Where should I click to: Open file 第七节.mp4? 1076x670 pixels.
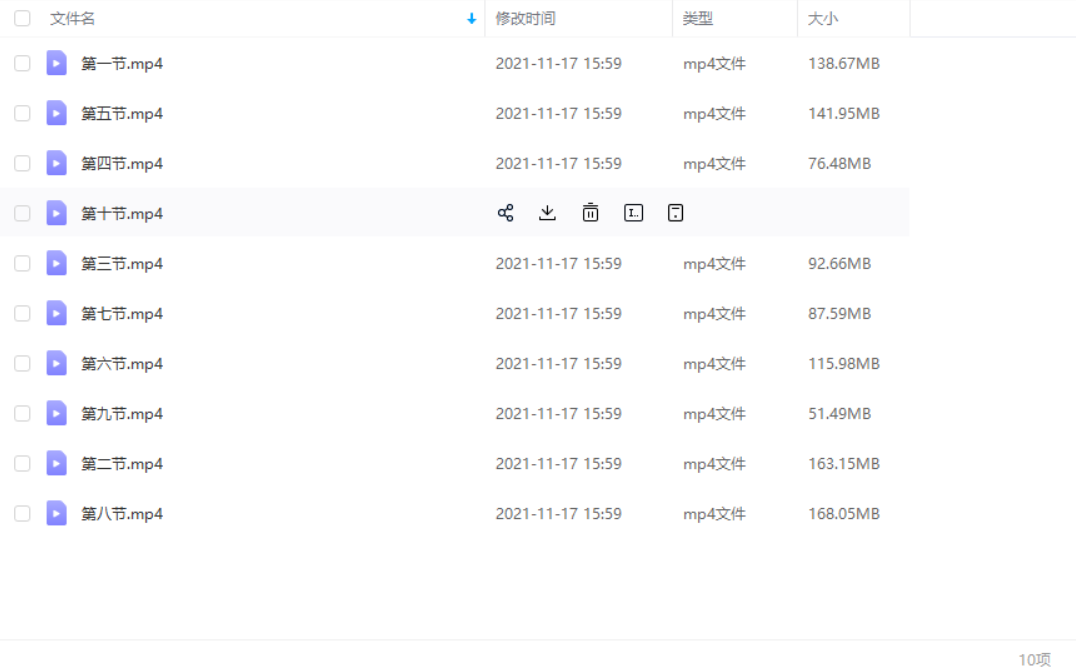pyautogui.click(x=122, y=314)
